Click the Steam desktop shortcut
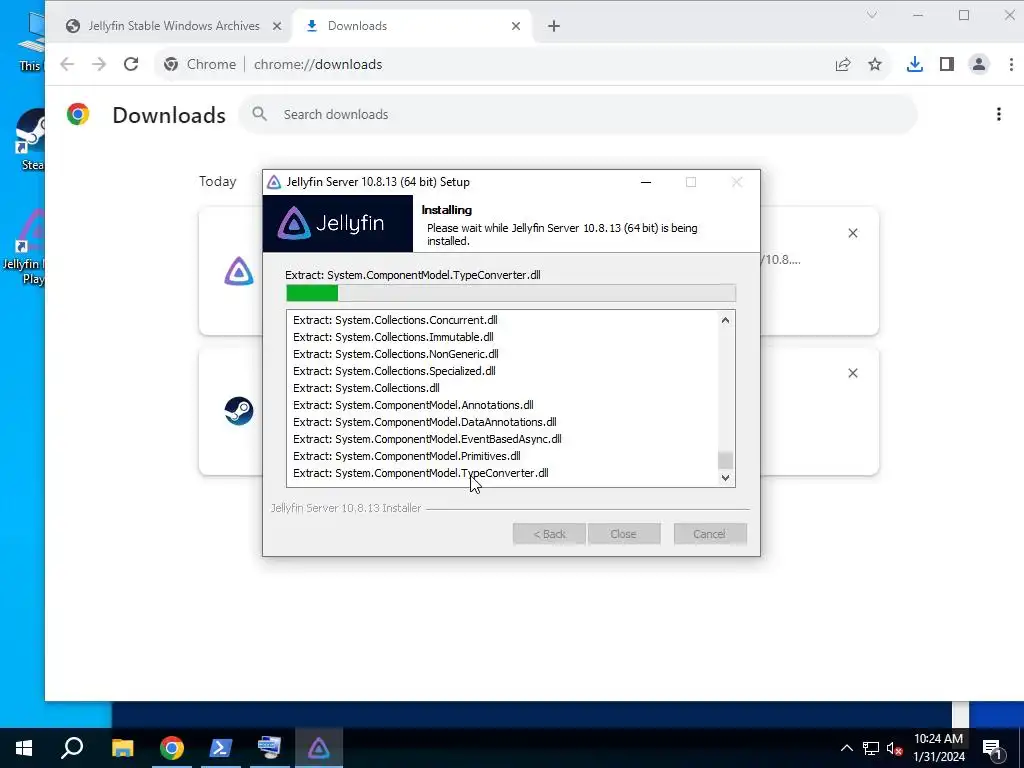The height and width of the screenshot is (768, 1024). coord(30,140)
